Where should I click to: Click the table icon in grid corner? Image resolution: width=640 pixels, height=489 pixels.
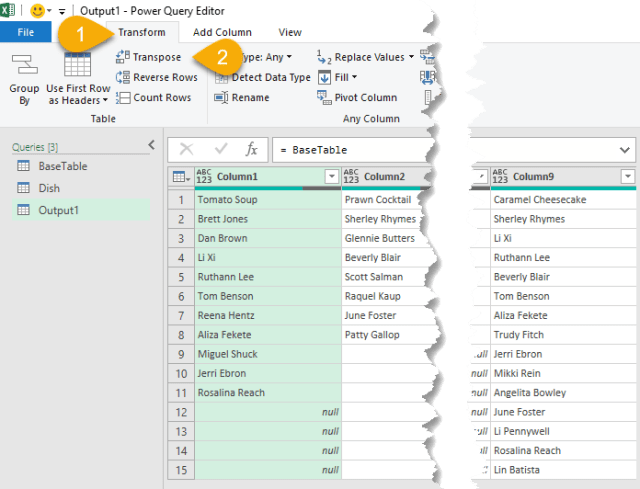tap(181, 177)
